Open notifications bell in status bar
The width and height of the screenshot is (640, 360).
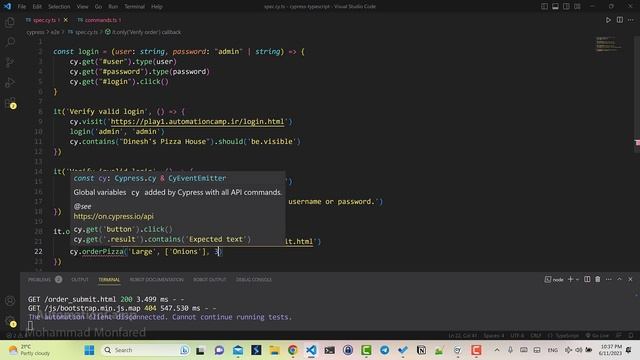pyautogui.click(x=631, y=336)
